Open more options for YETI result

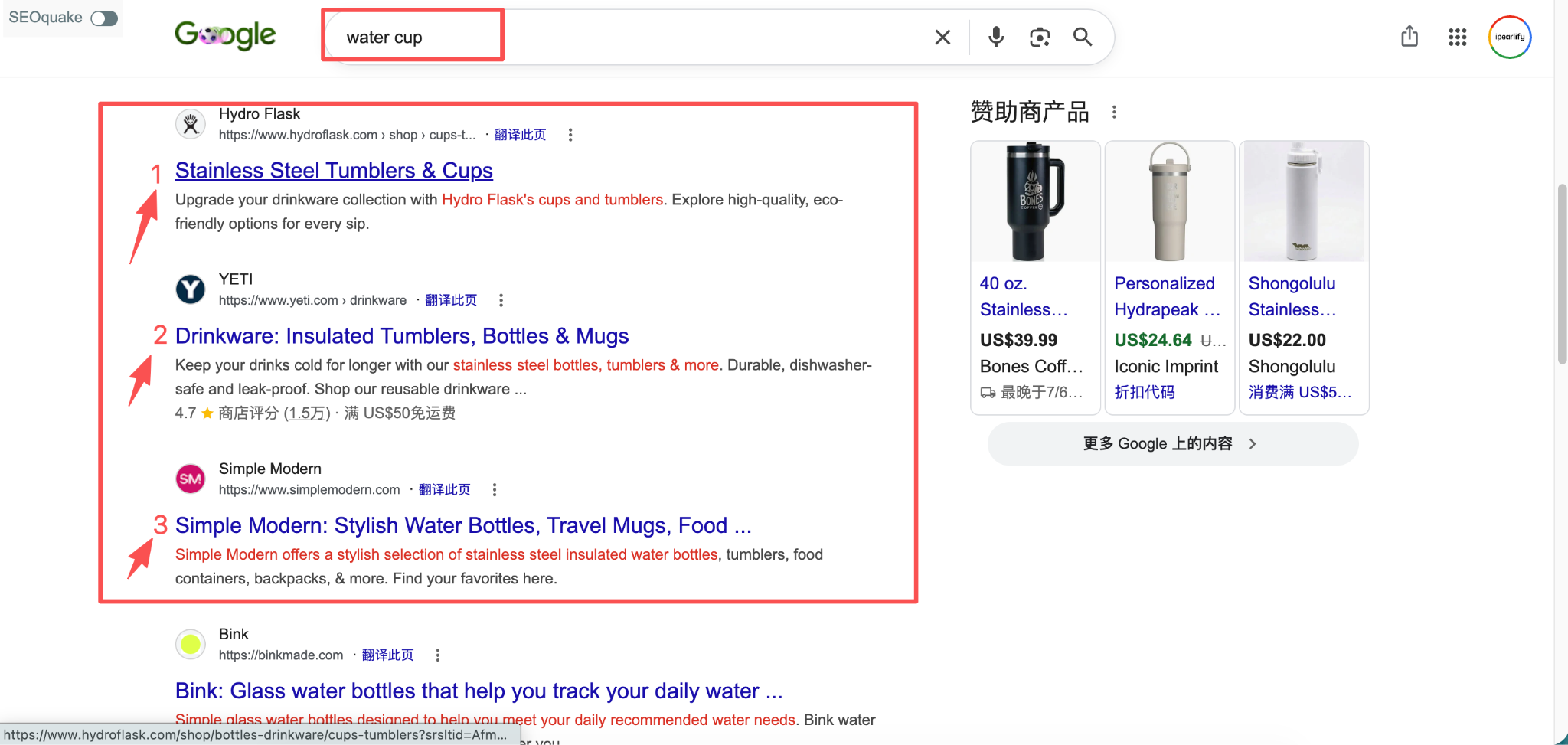pyautogui.click(x=501, y=300)
